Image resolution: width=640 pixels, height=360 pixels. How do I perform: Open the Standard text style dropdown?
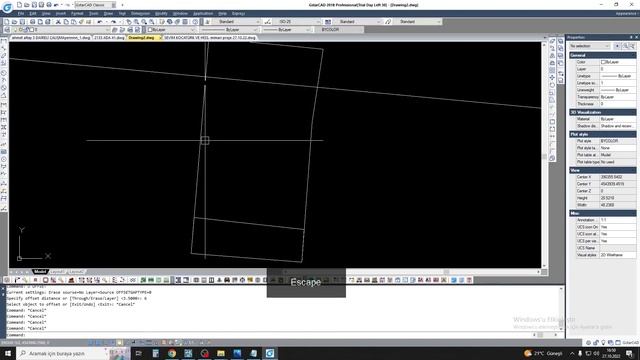(x=236, y=22)
